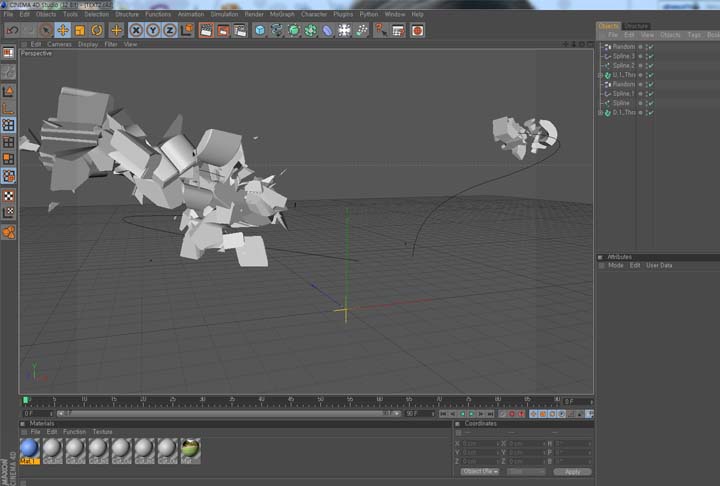Activate the Move tool
The image size is (720, 486).
62,30
